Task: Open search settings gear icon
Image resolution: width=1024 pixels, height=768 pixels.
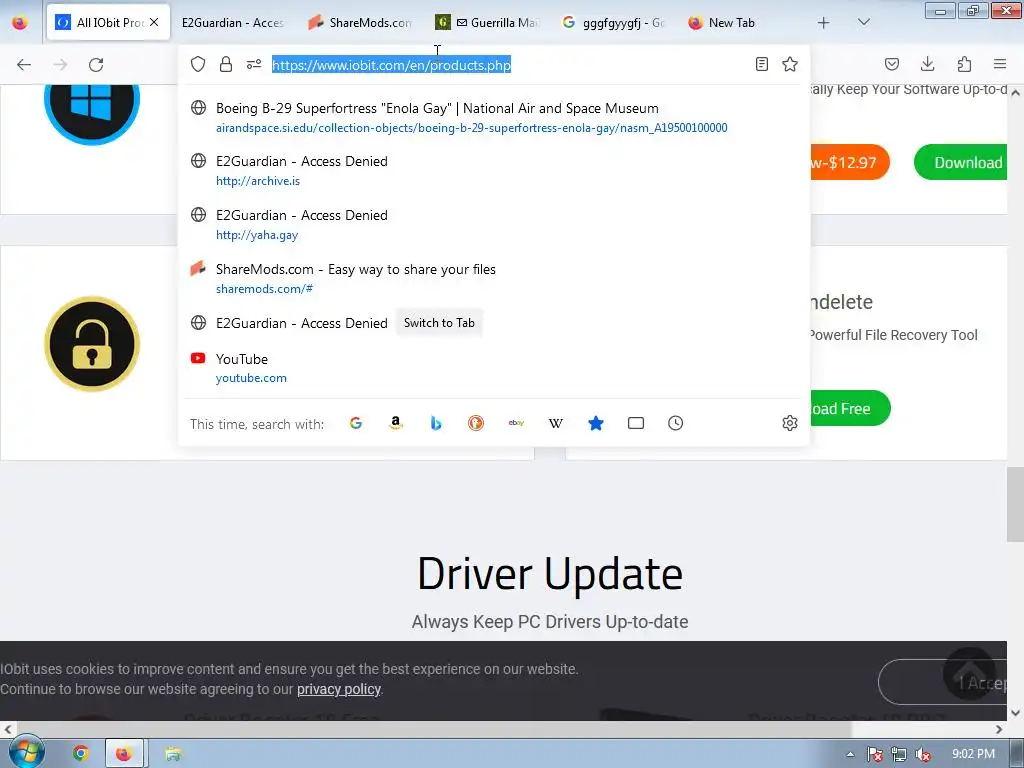Action: tap(790, 423)
